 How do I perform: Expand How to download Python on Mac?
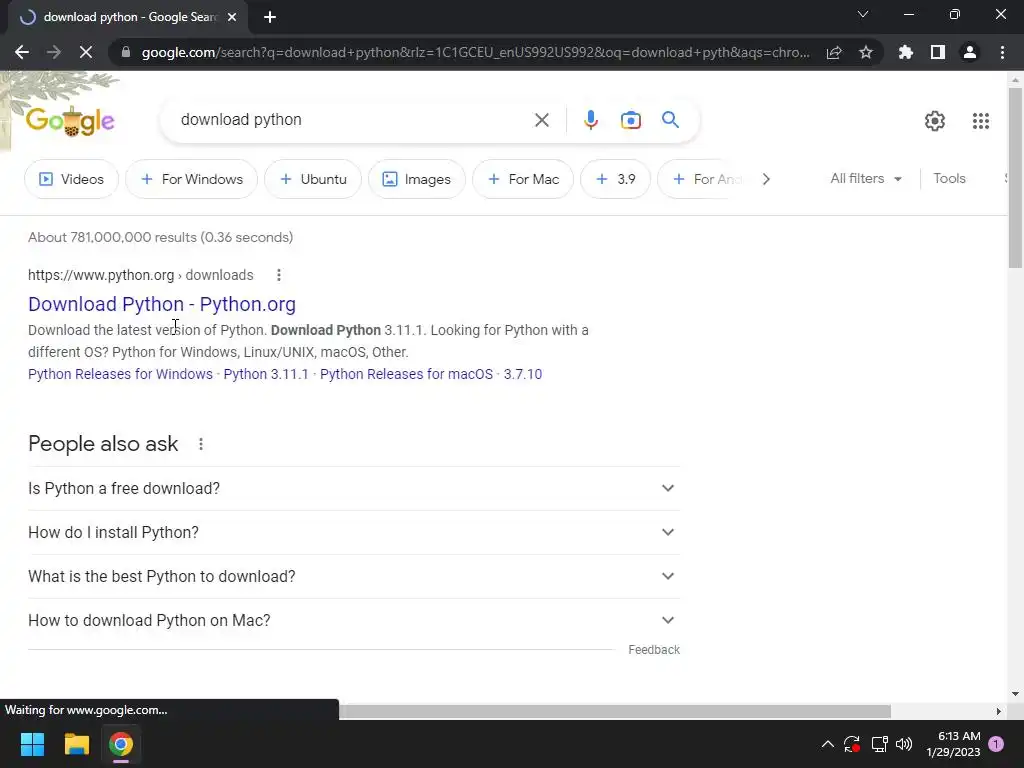(x=354, y=620)
